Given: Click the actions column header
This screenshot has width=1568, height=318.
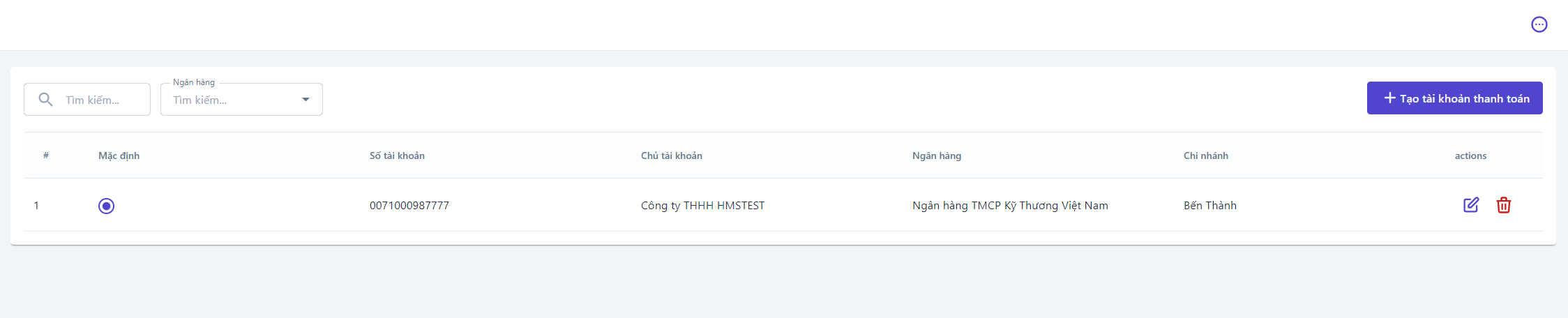Looking at the screenshot, I should 1470,156.
